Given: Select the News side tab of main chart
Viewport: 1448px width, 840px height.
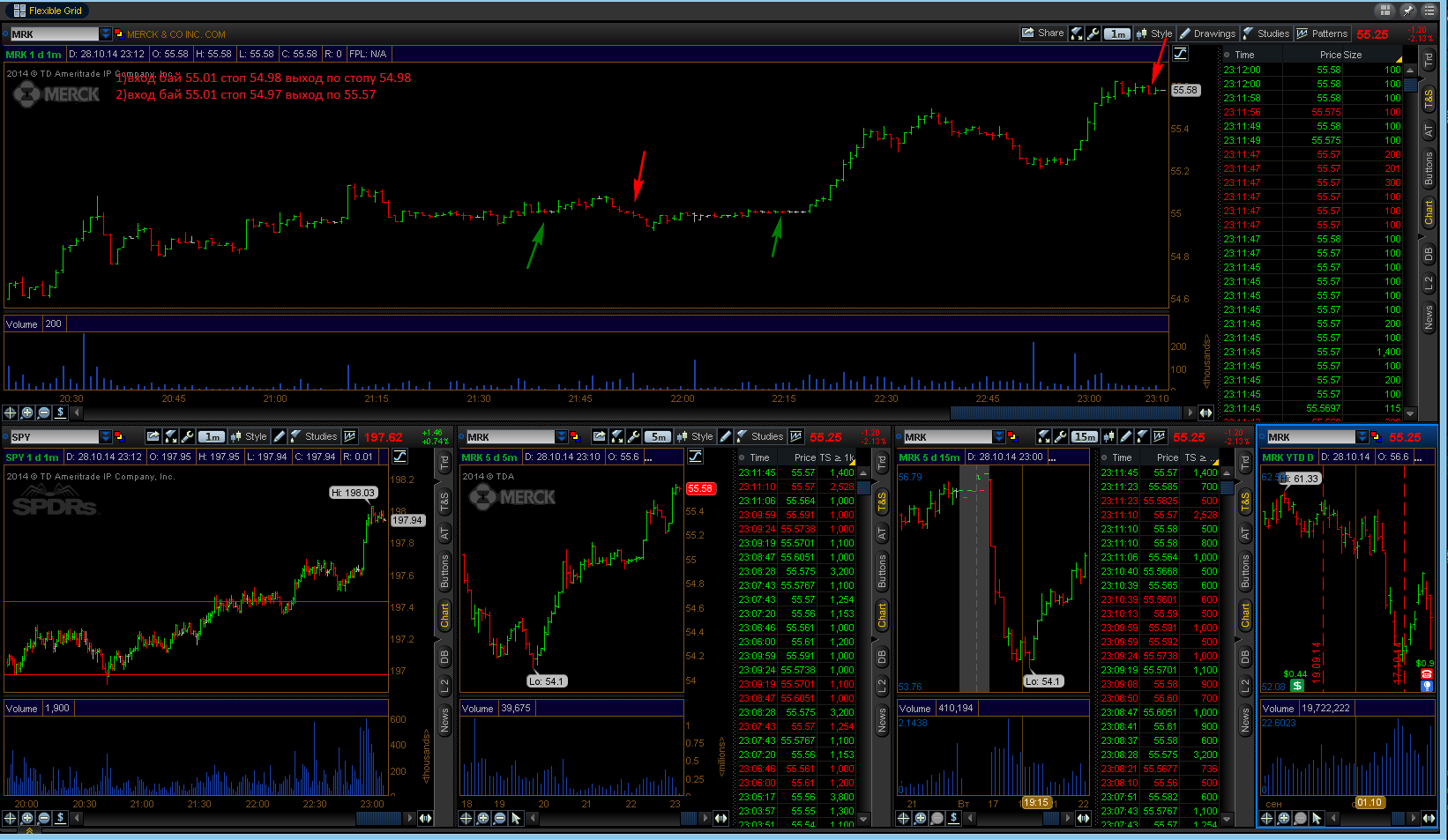Looking at the screenshot, I should pyautogui.click(x=1429, y=317).
